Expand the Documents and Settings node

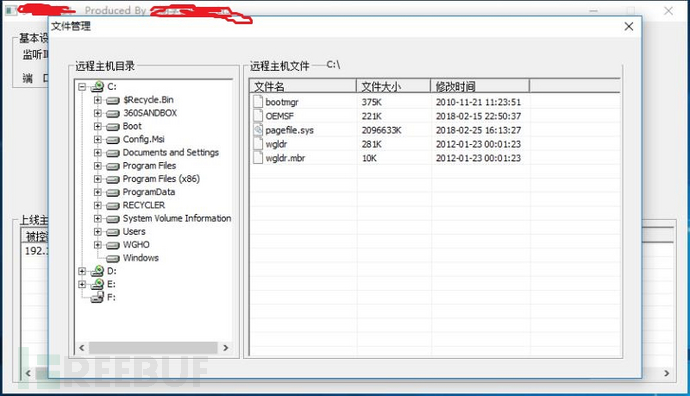98,153
